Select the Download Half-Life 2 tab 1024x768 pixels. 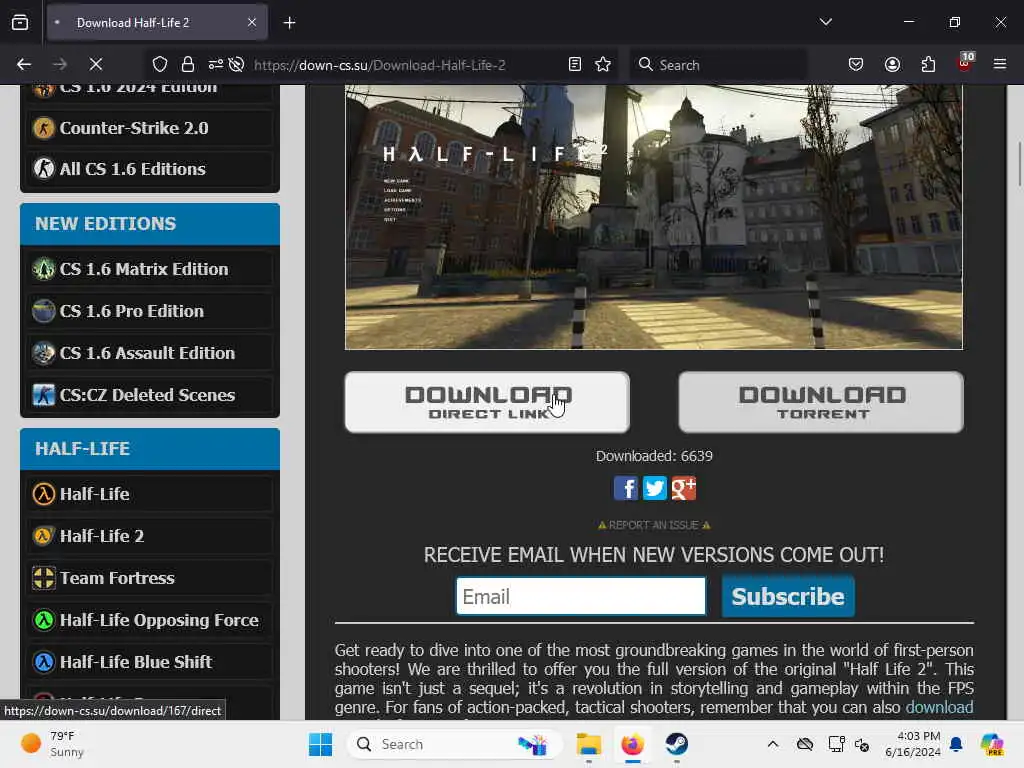157,23
